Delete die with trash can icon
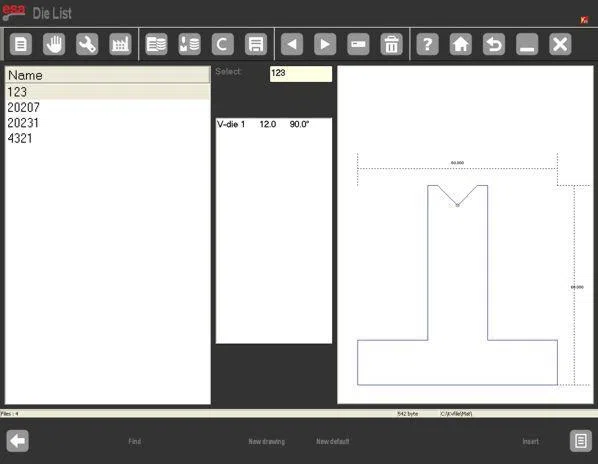 coord(391,44)
